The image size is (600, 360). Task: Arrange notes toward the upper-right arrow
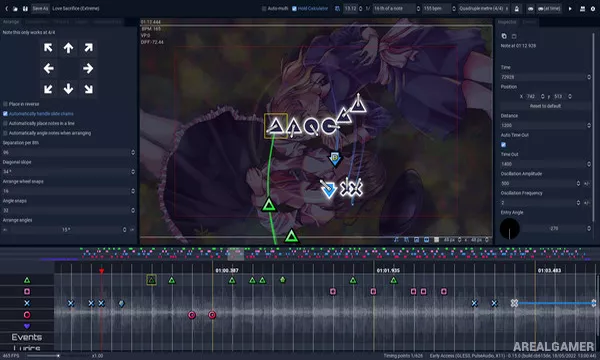(x=88, y=48)
